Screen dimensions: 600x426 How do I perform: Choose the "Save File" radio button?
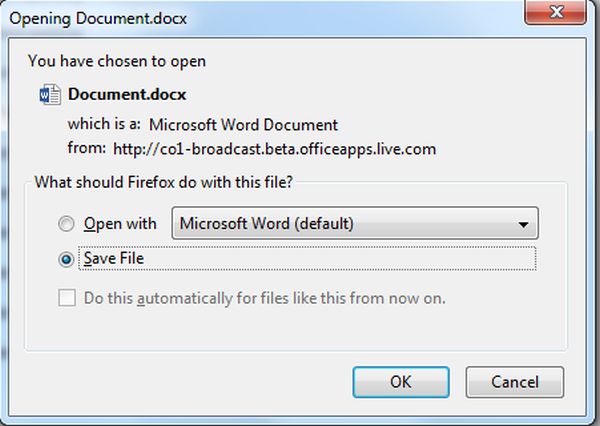point(67,259)
